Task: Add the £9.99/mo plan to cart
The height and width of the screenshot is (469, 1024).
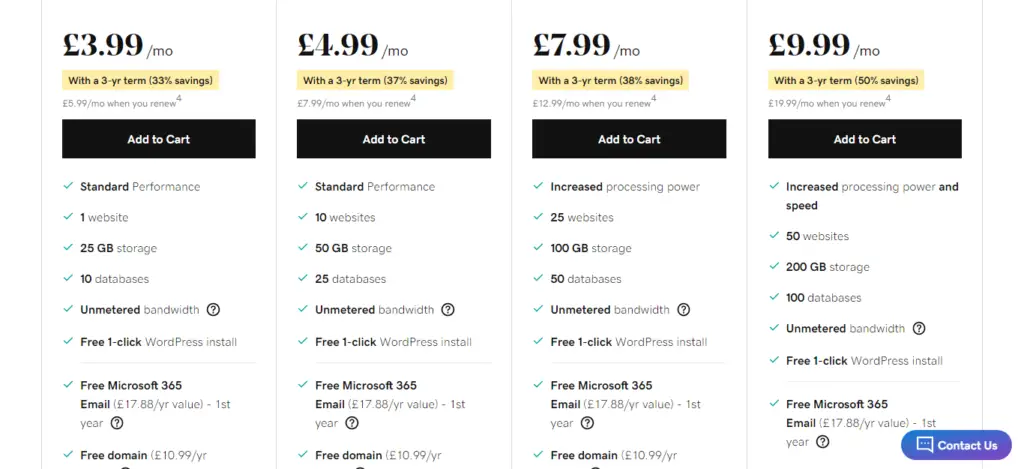Action: pyautogui.click(x=865, y=138)
